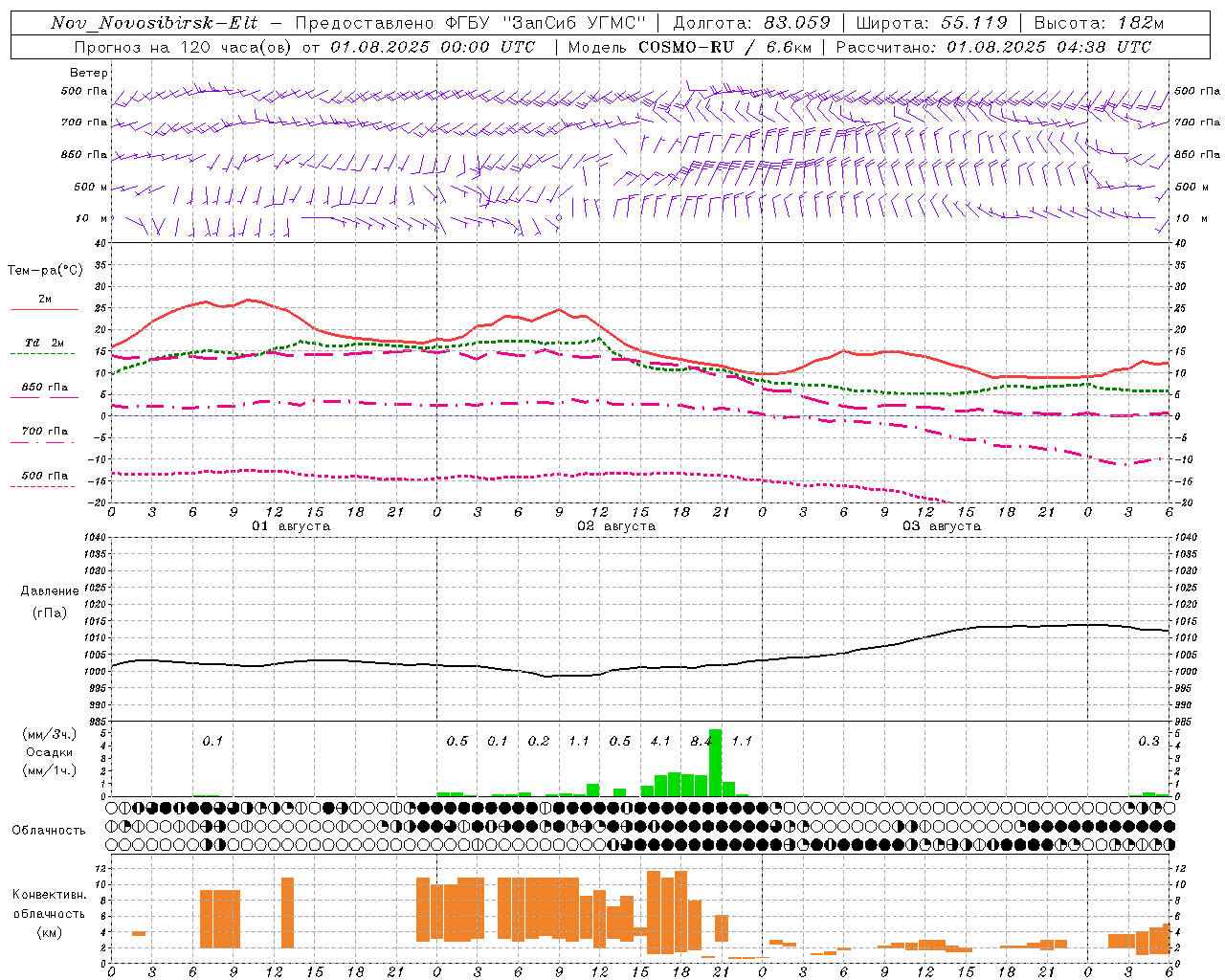The height and width of the screenshot is (980, 1225).
Task: Click the 850 гПа temperature legend entry
Action: pos(44,388)
